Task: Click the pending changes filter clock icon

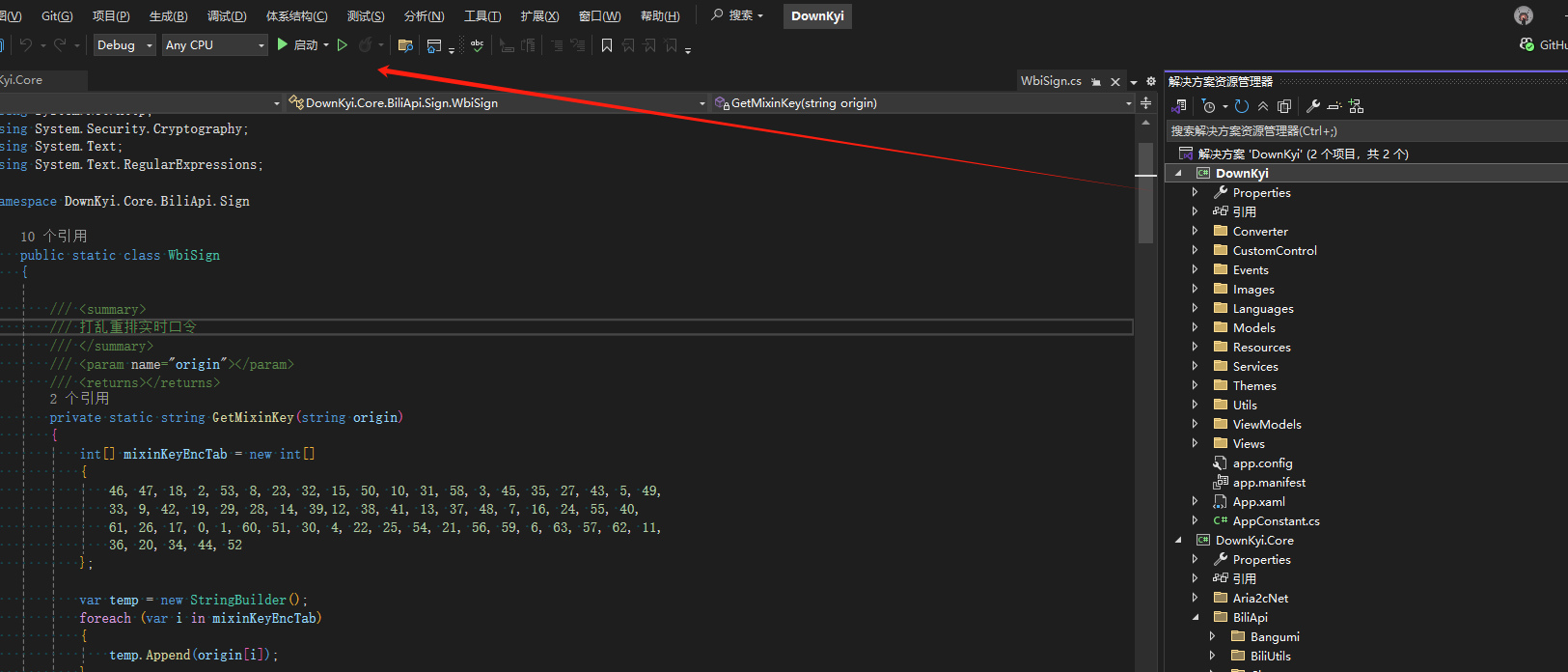Action: [x=1209, y=106]
